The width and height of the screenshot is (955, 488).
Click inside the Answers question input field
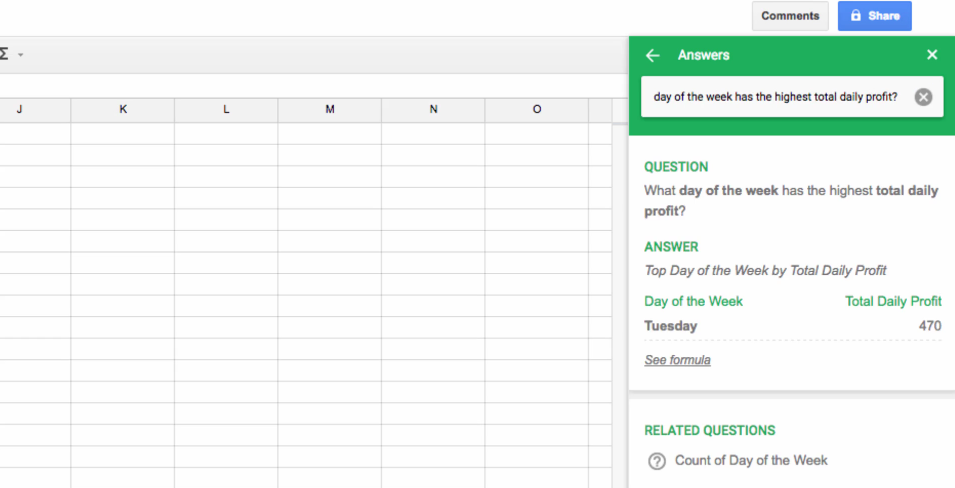(775, 97)
